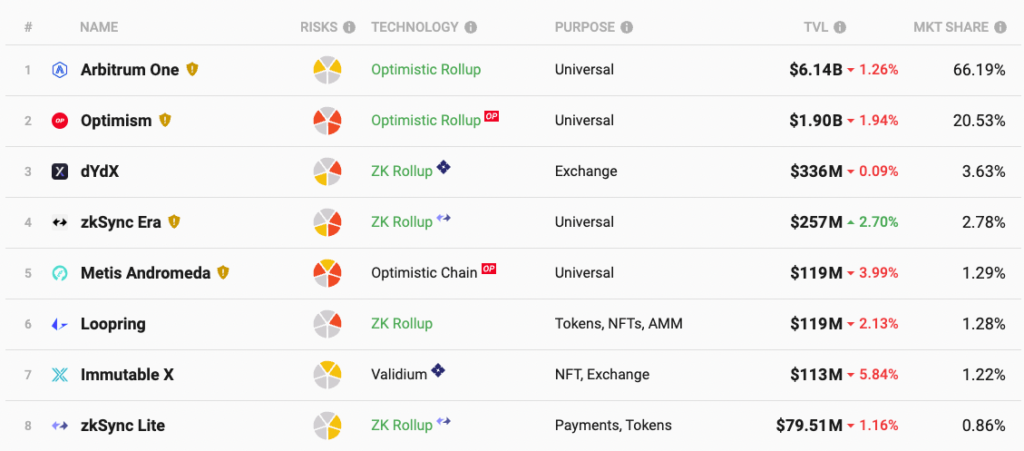This screenshot has height=451, width=1024.
Task: Click the Immutable X logo icon
Action: click(59, 375)
